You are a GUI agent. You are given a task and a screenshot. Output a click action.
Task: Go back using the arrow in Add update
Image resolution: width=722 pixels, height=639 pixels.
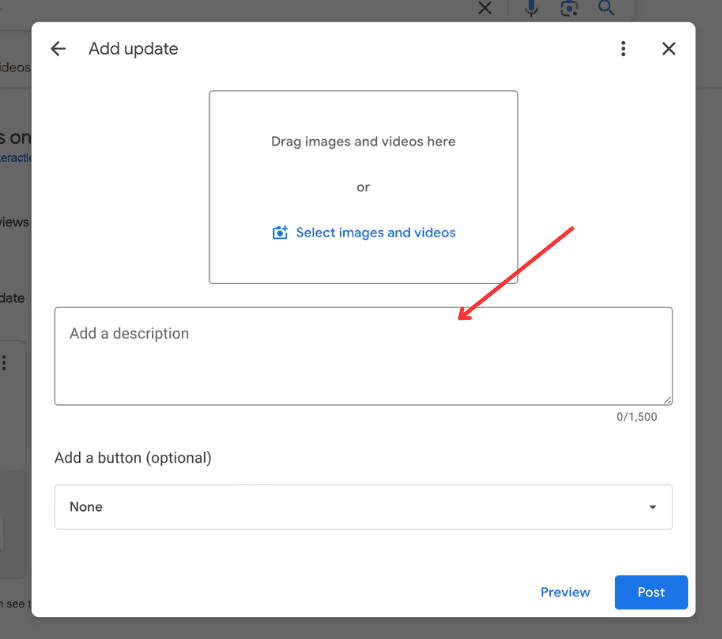click(x=58, y=49)
